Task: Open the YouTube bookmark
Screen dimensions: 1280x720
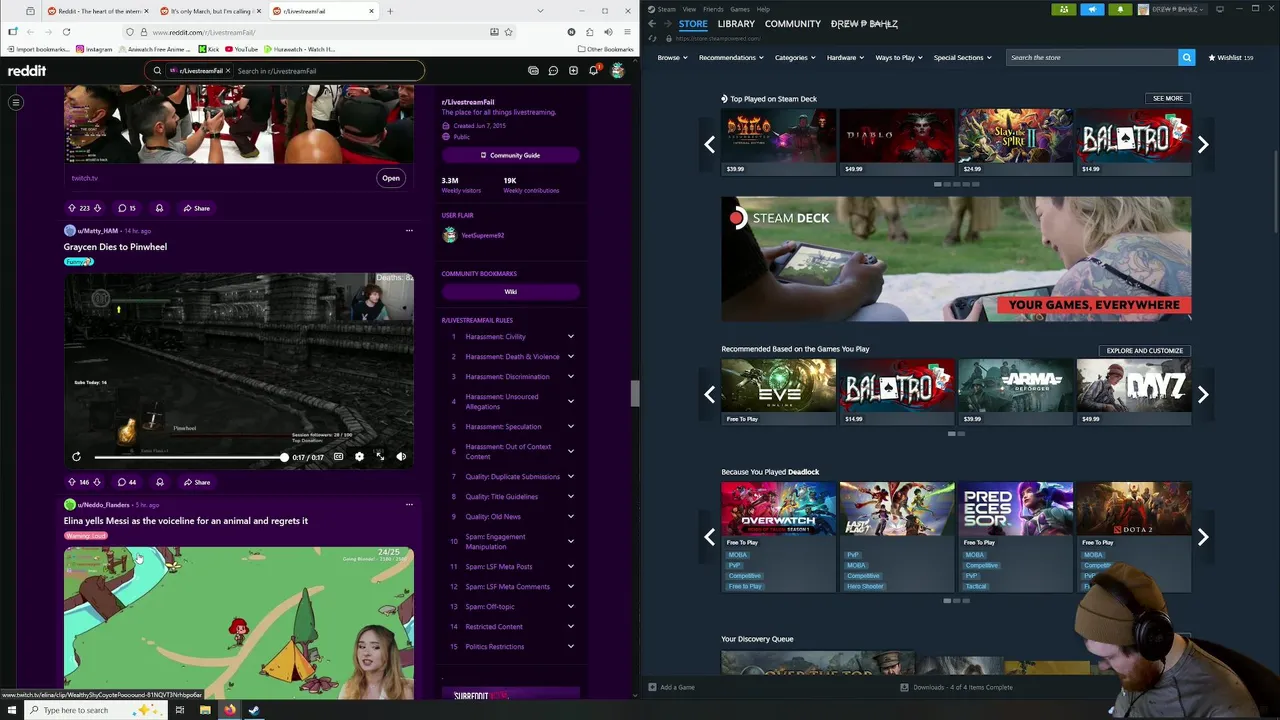Action: 241,49
